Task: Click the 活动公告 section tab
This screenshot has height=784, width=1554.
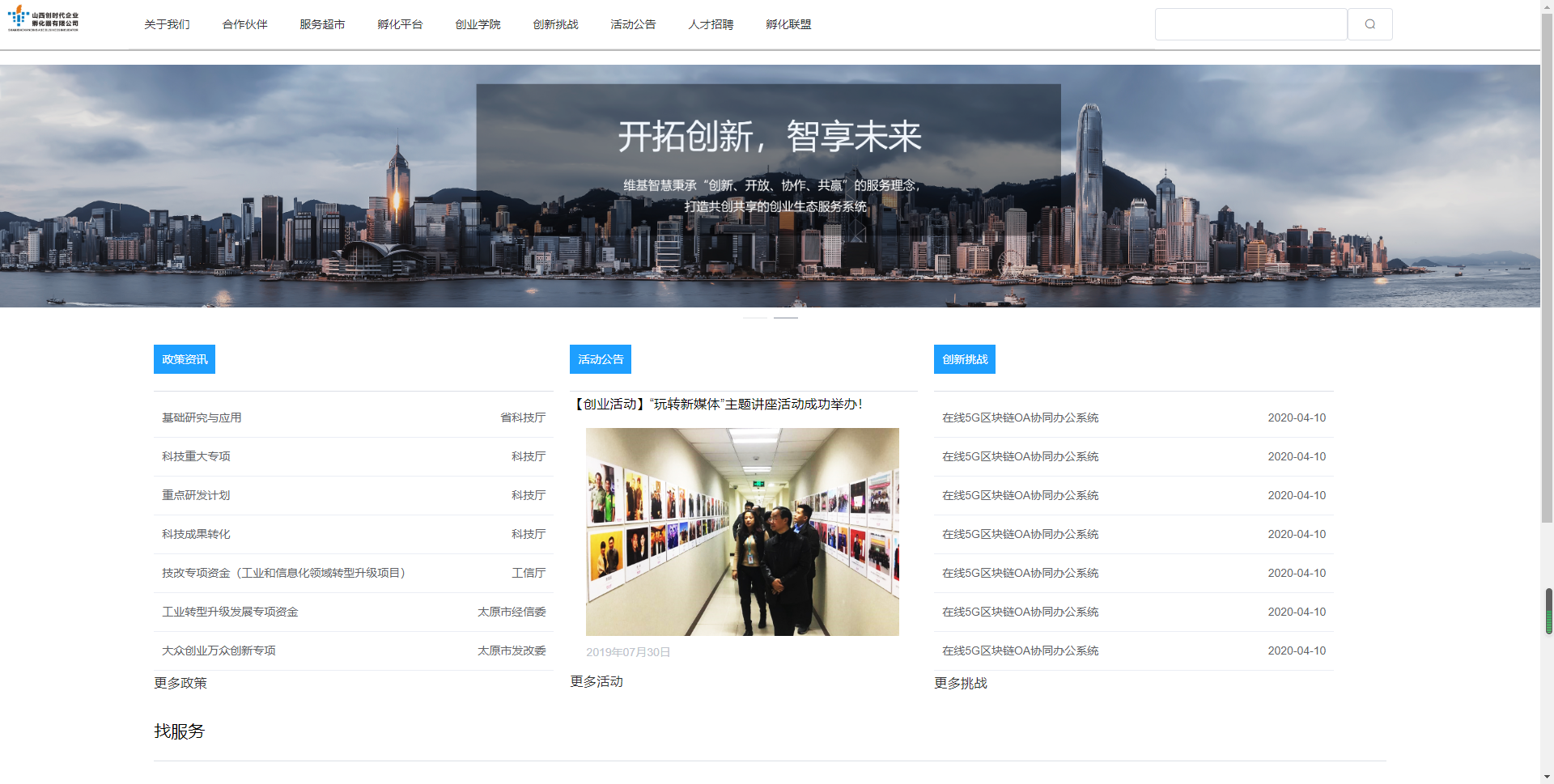Action: pos(601,359)
